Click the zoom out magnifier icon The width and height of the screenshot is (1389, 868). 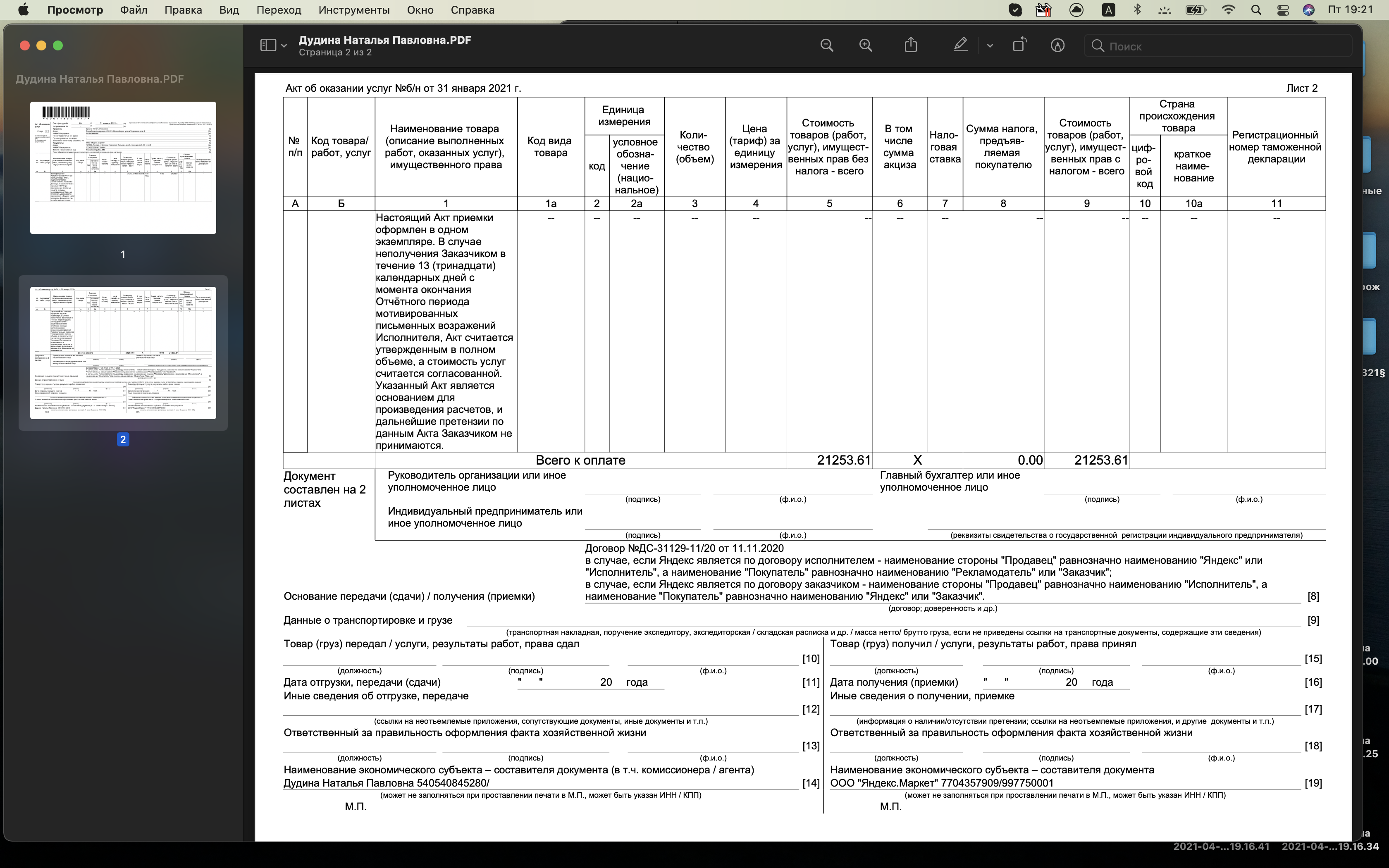(826, 45)
